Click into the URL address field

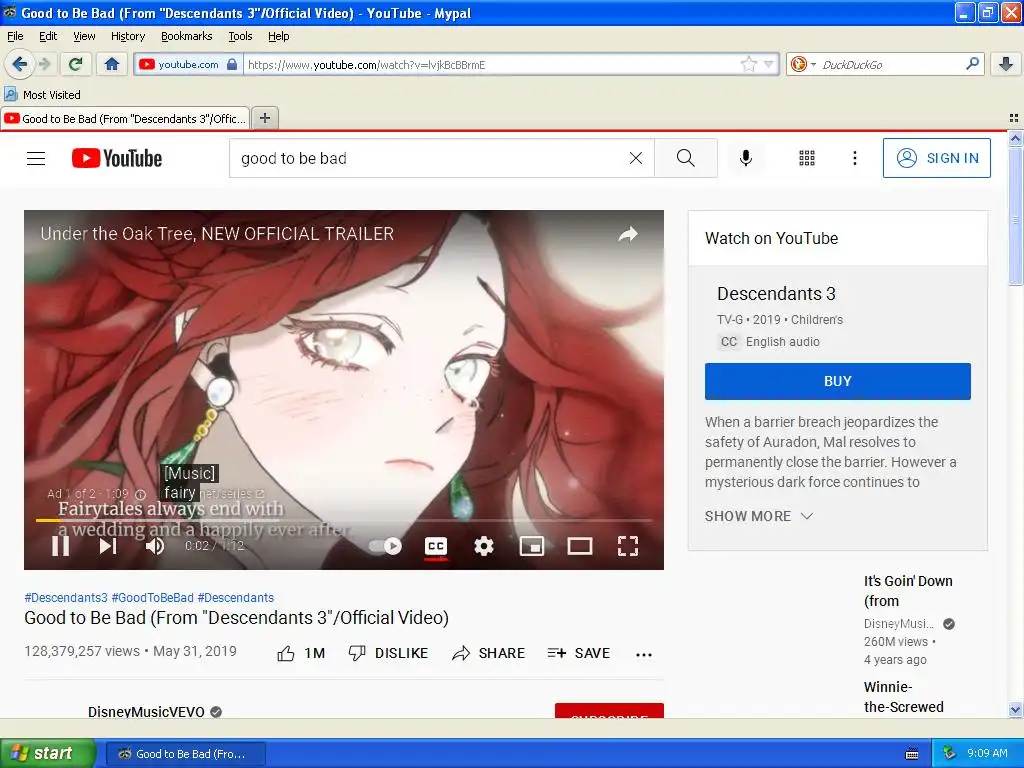(492, 64)
